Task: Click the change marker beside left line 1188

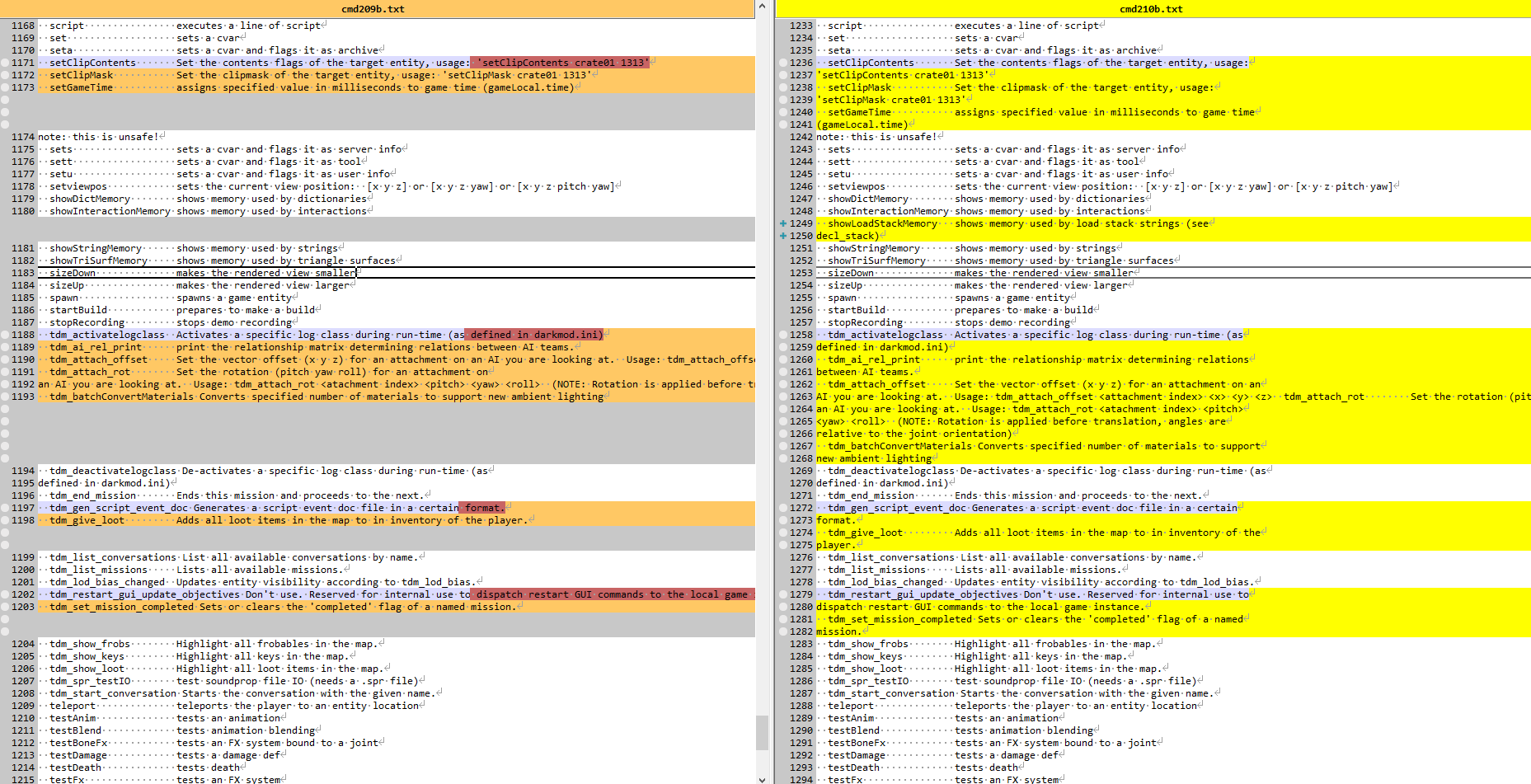Action: (5, 335)
